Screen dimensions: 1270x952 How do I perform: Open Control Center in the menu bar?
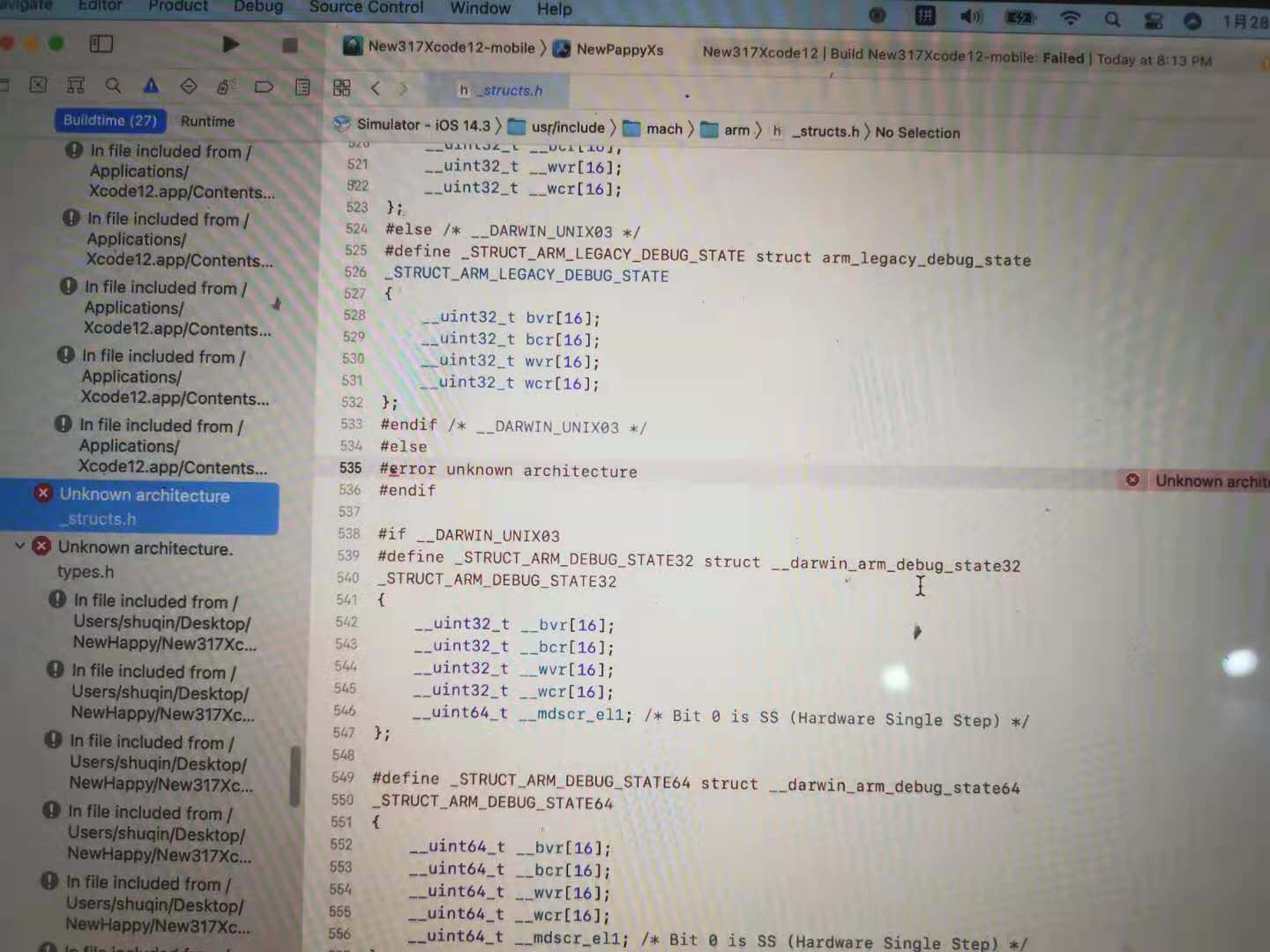[1153, 20]
